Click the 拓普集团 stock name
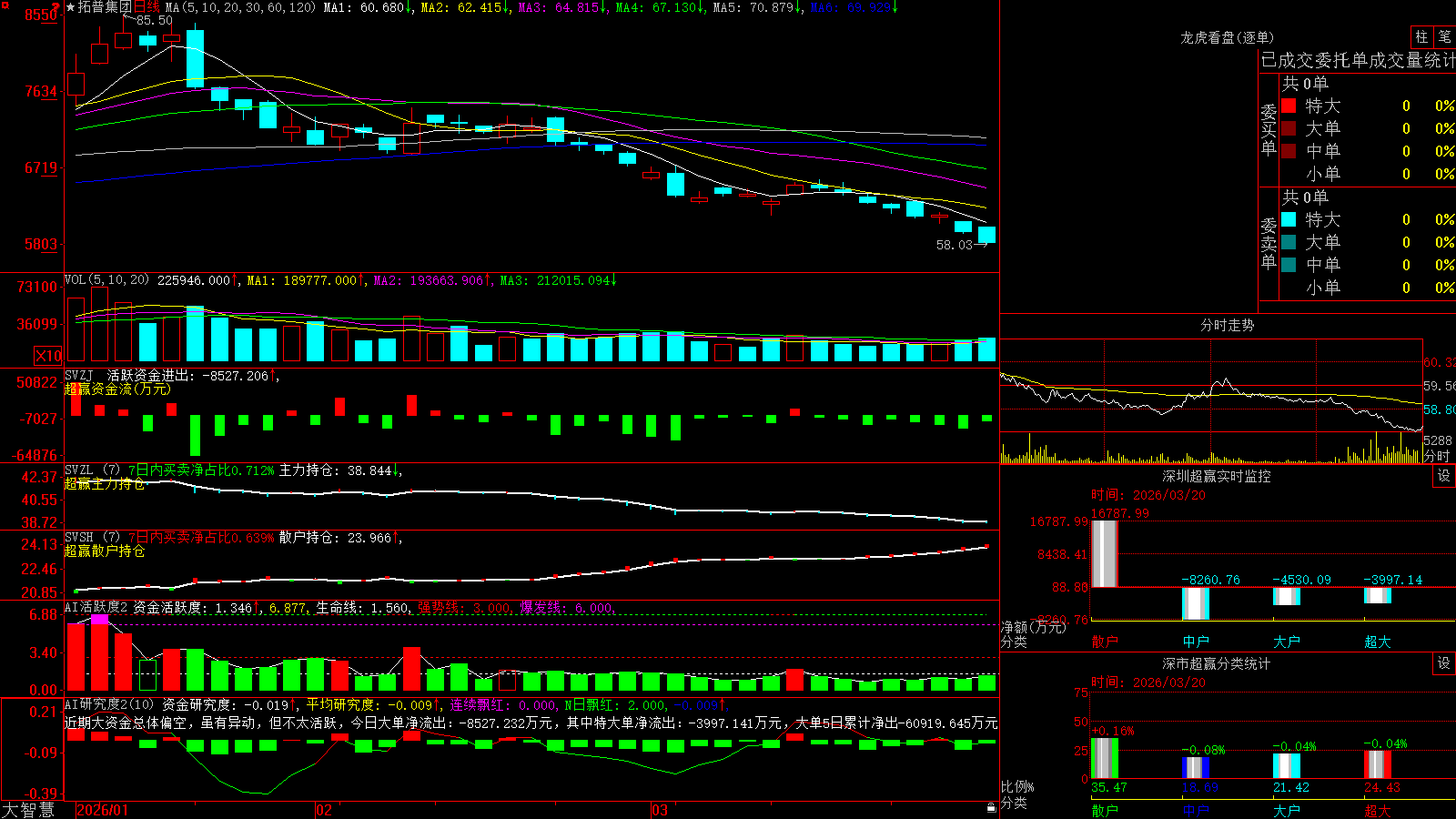This screenshot has height=819, width=1456. tap(105, 7)
